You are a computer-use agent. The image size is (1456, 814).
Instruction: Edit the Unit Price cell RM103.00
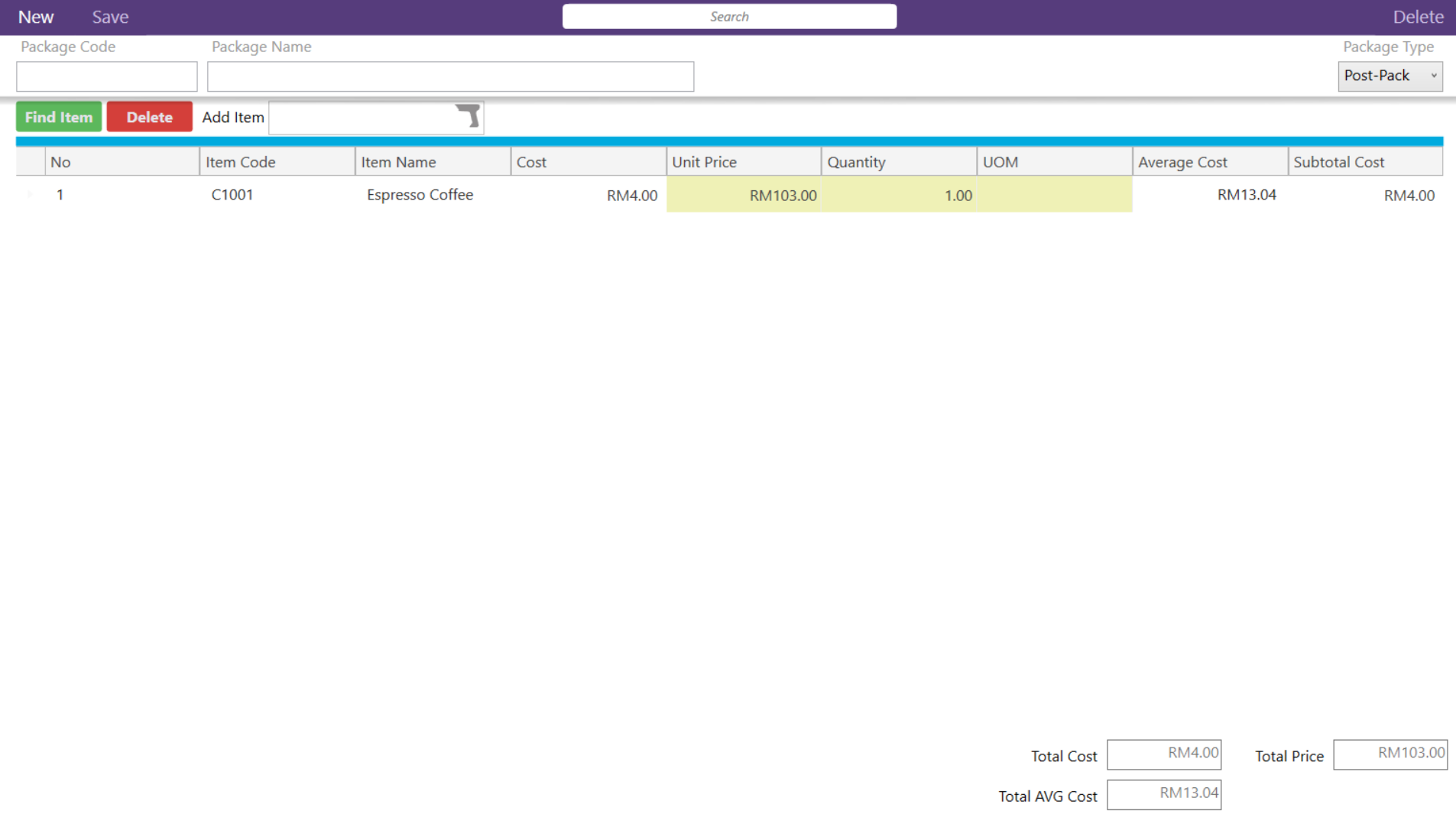point(744,195)
